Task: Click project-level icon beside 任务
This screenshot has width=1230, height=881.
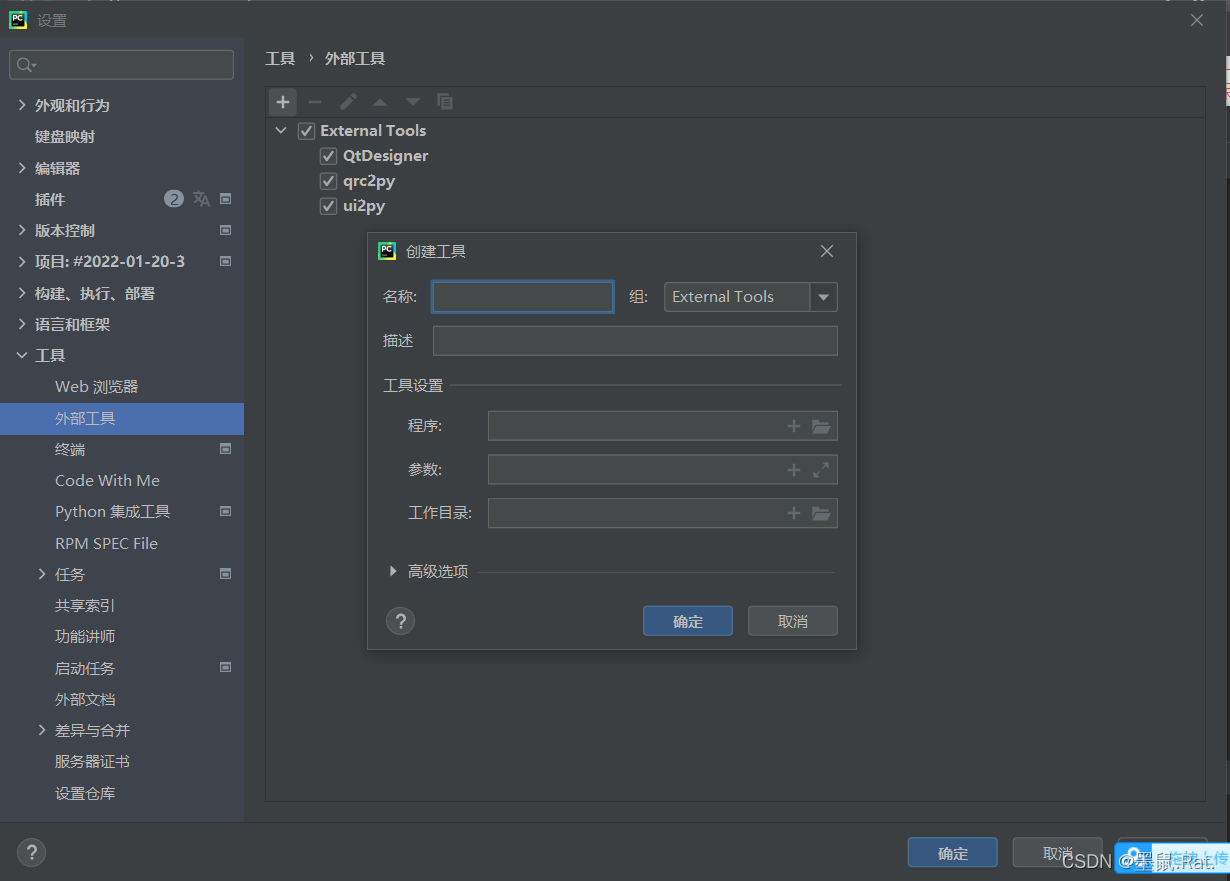Action: click(226, 574)
